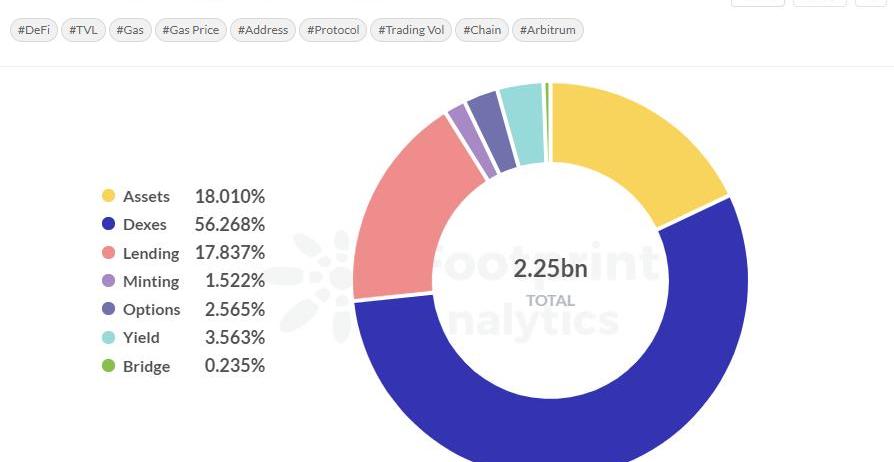The image size is (894, 462).
Task: Open the #Address tag
Action: pyautogui.click(x=263, y=30)
